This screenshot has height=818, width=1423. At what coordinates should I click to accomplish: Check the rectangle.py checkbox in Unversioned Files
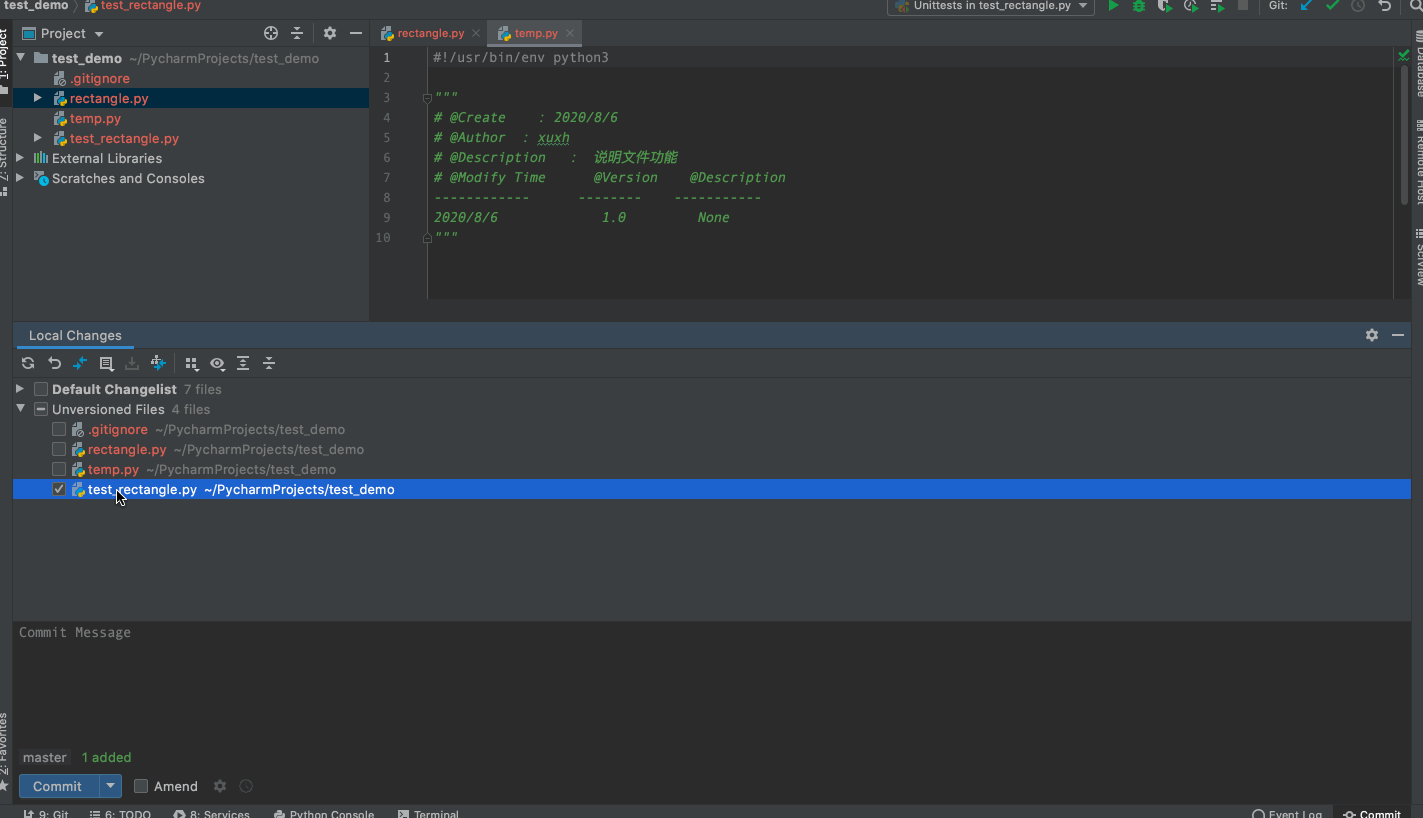coord(59,449)
